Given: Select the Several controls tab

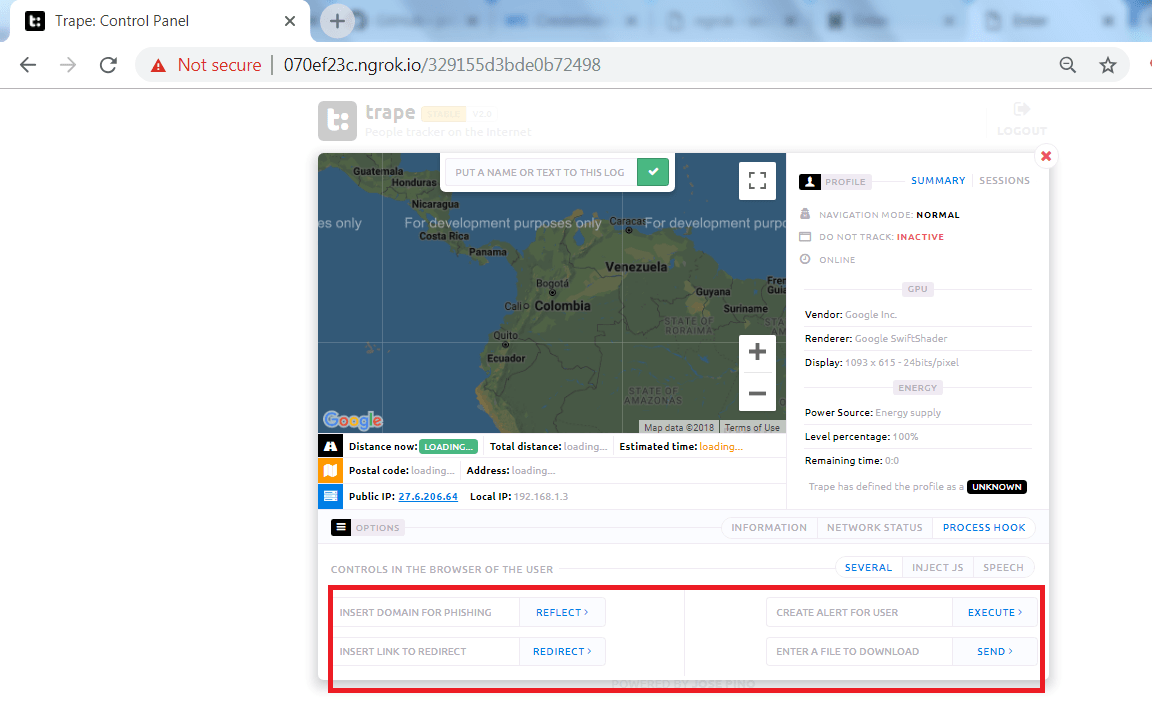Looking at the screenshot, I should pyautogui.click(x=868, y=567).
